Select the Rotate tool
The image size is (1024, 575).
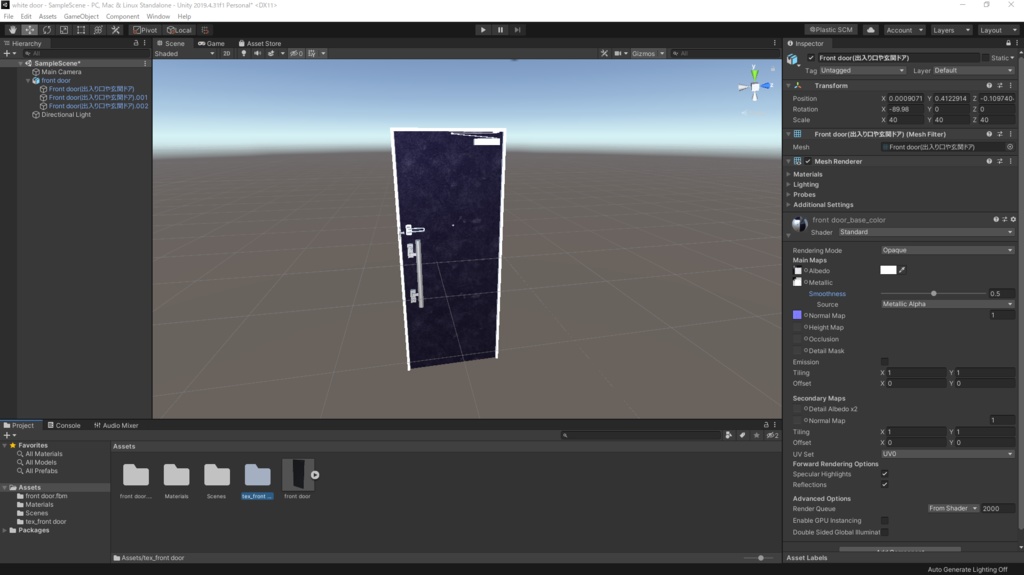46,30
